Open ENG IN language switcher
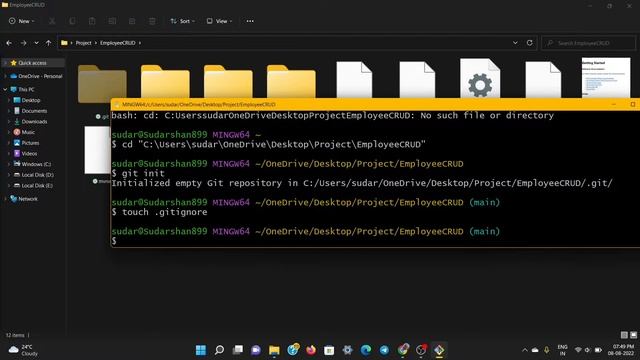This screenshot has width=640, height=360. [x=562, y=350]
